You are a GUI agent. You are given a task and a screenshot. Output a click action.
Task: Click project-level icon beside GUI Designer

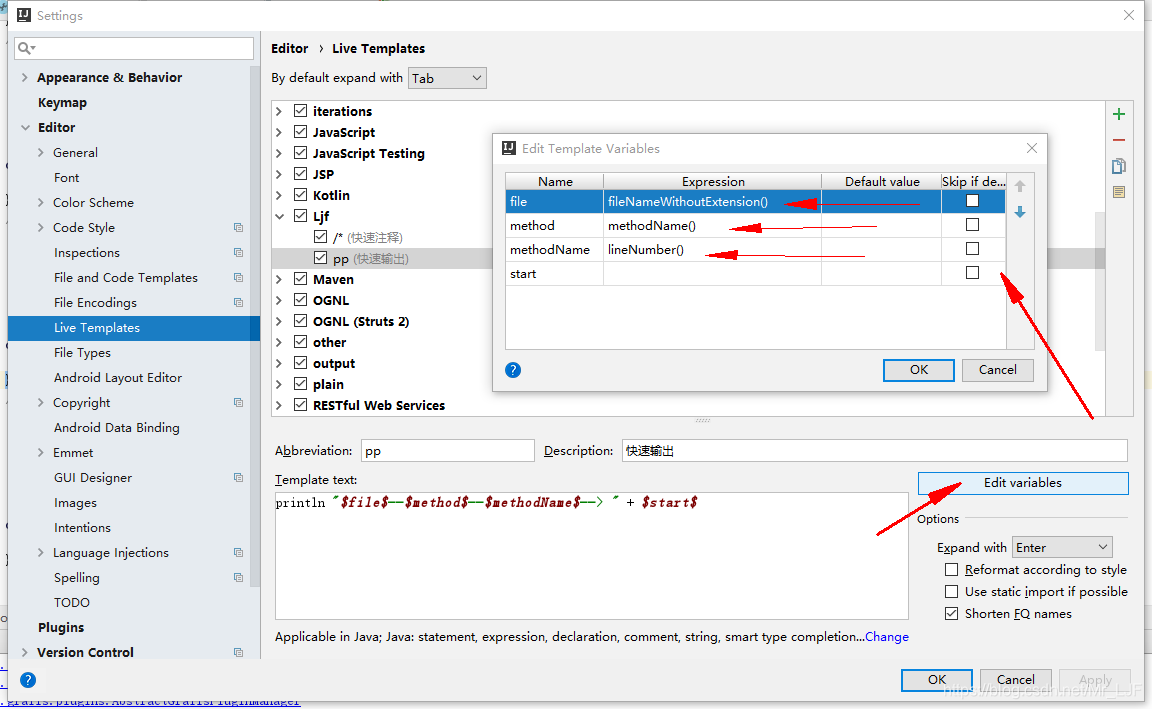[x=238, y=478]
